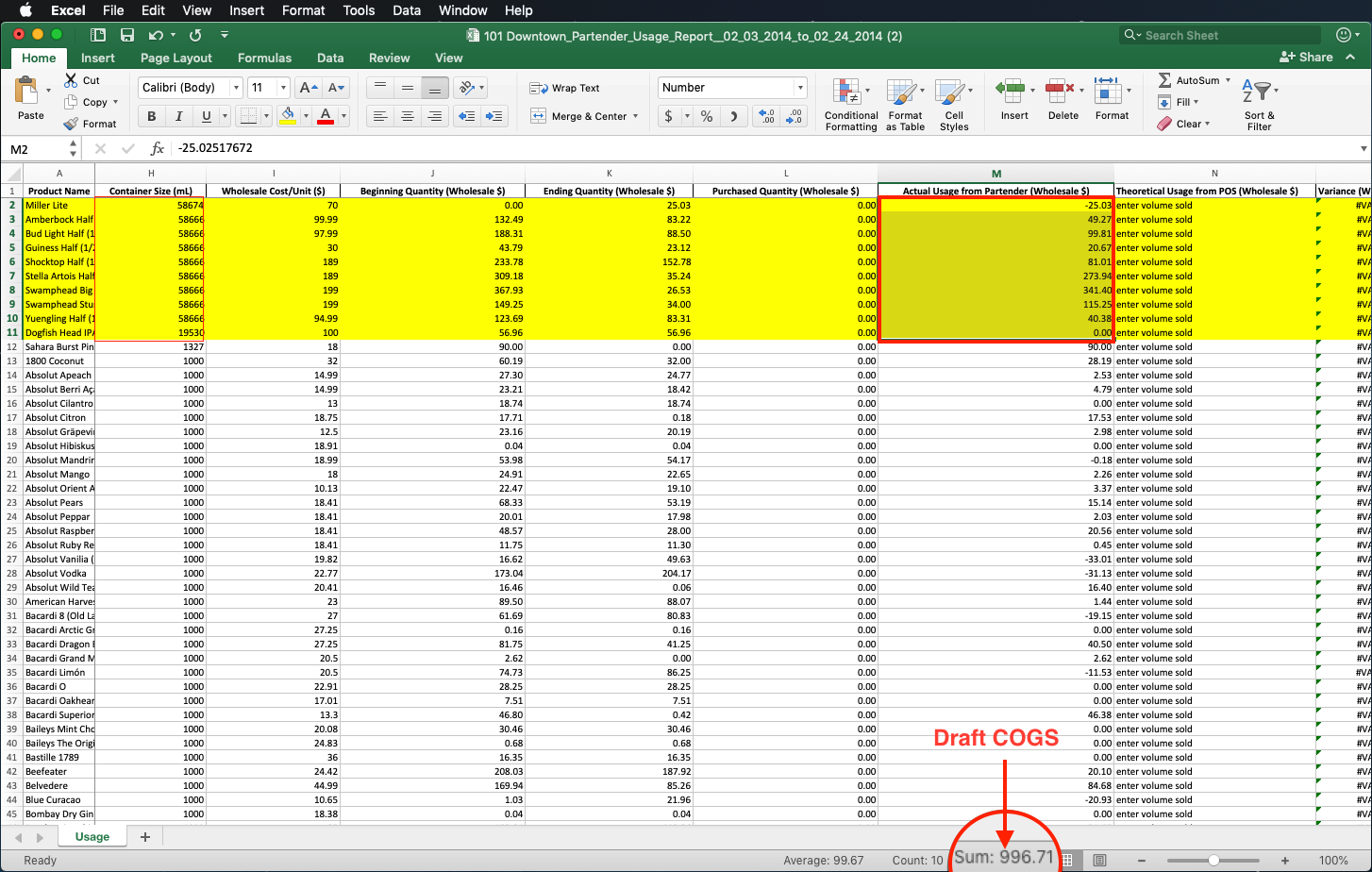Increase font size with the larger A
The image size is (1372, 872).
click(x=308, y=88)
